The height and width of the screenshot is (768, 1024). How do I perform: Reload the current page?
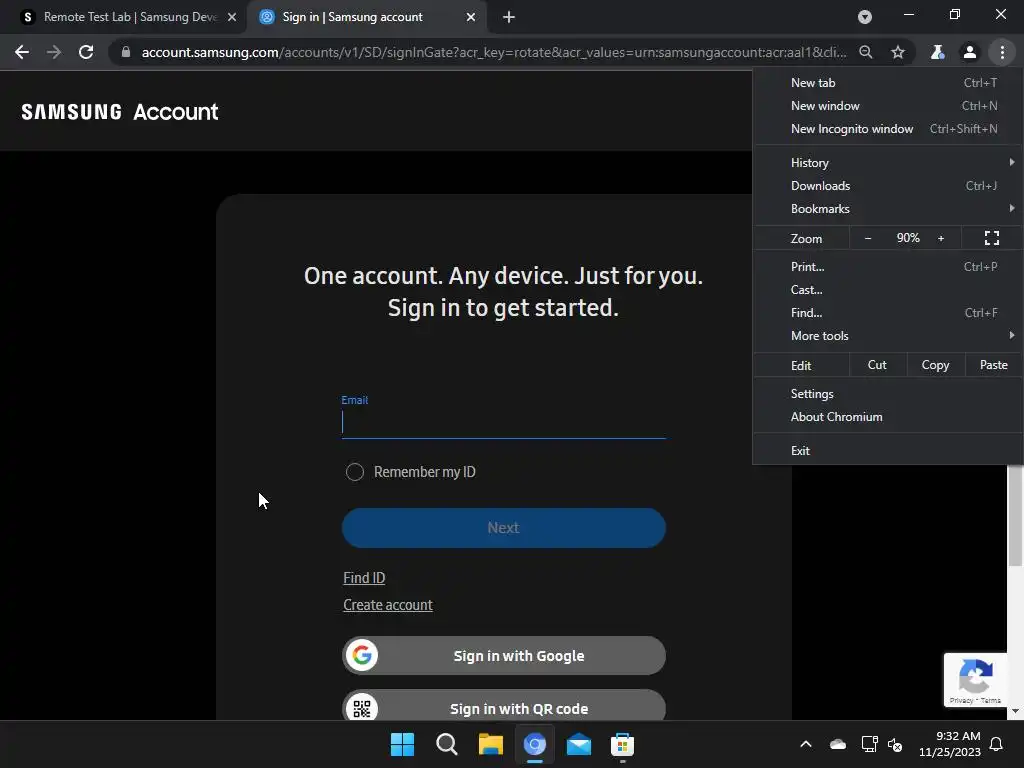[86, 52]
